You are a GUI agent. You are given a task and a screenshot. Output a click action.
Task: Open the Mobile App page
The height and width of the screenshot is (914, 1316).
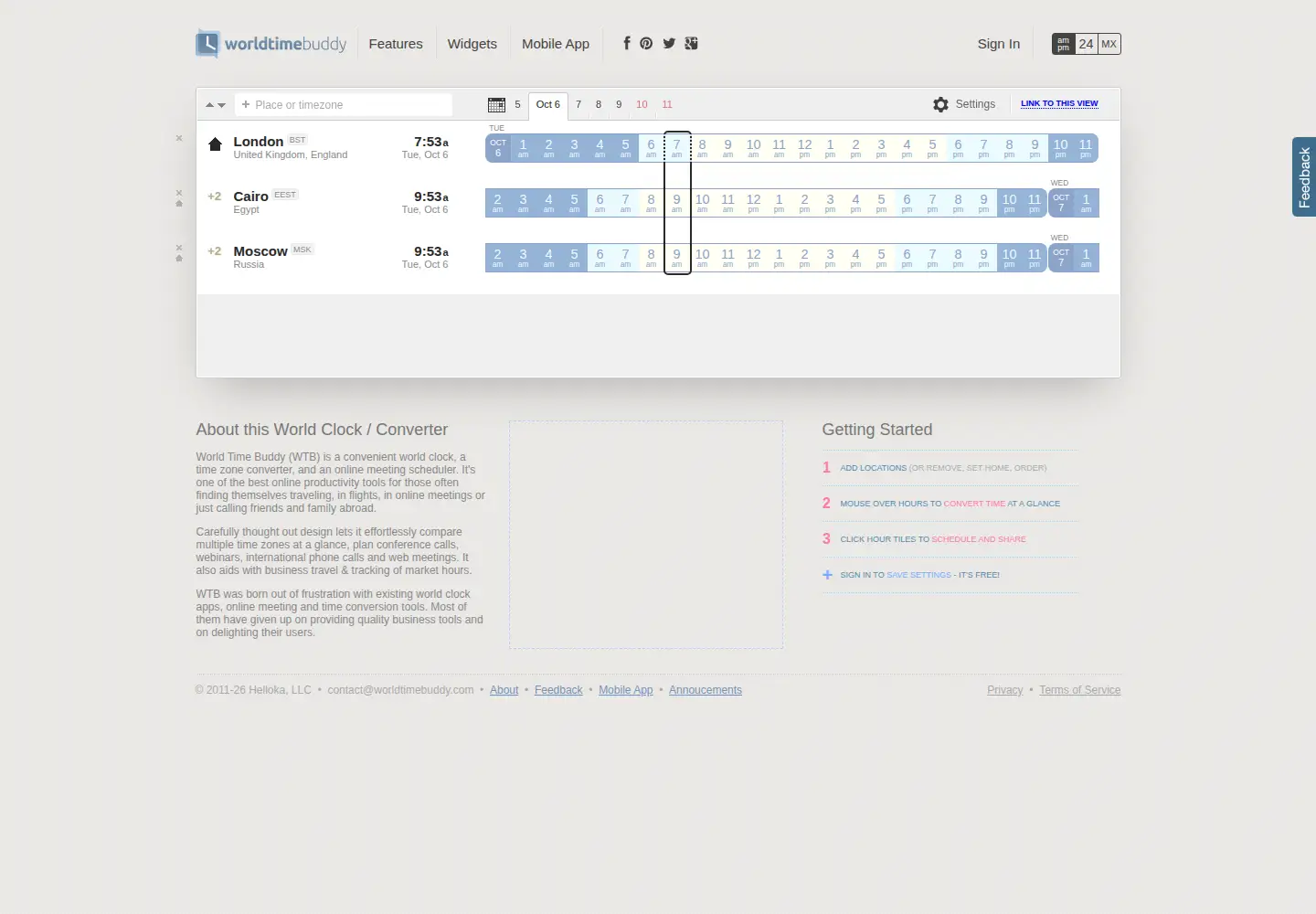point(556,43)
